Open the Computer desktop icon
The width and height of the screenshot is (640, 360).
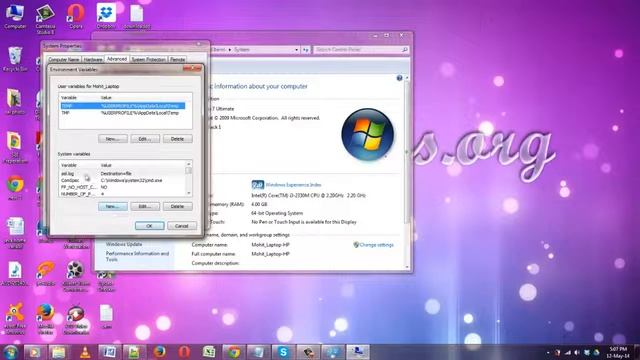pos(15,16)
